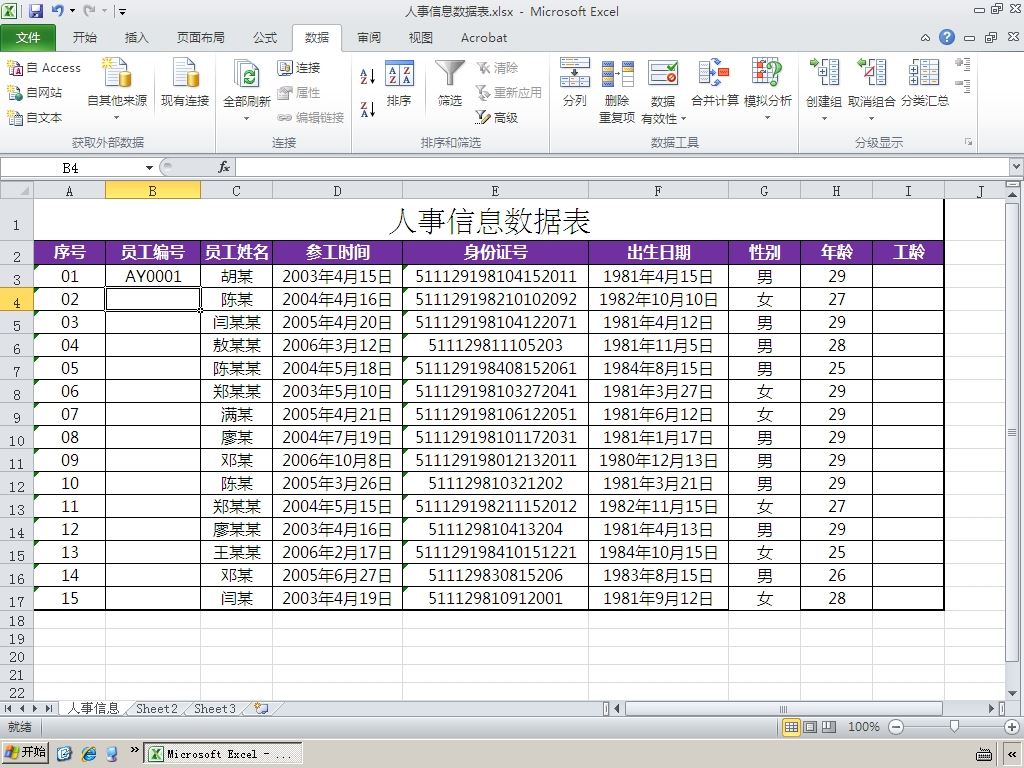The width and height of the screenshot is (1024, 768).
Task: Click the insert function fx button
Action: pyautogui.click(x=223, y=167)
